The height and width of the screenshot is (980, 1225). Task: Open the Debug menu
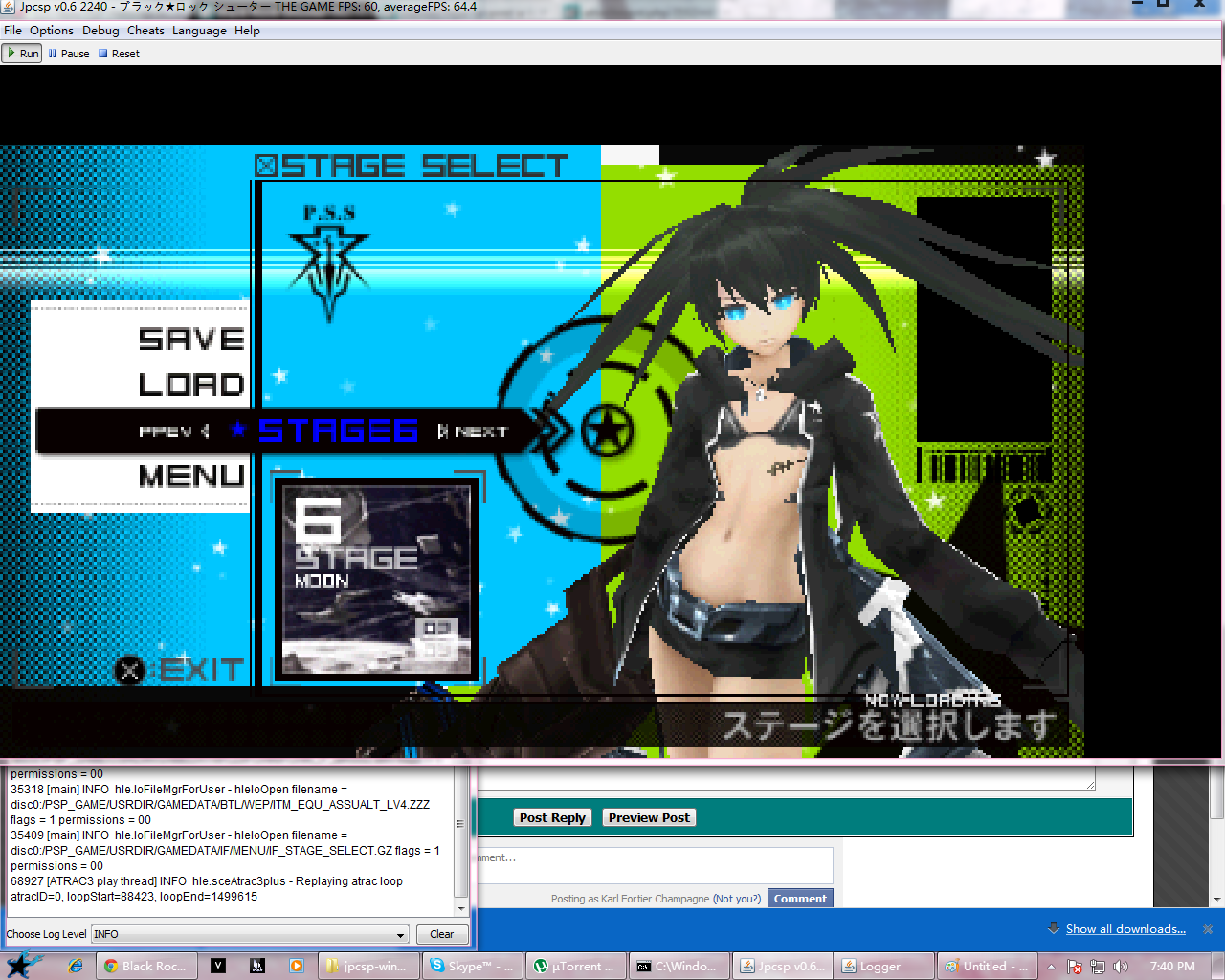[100, 31]
